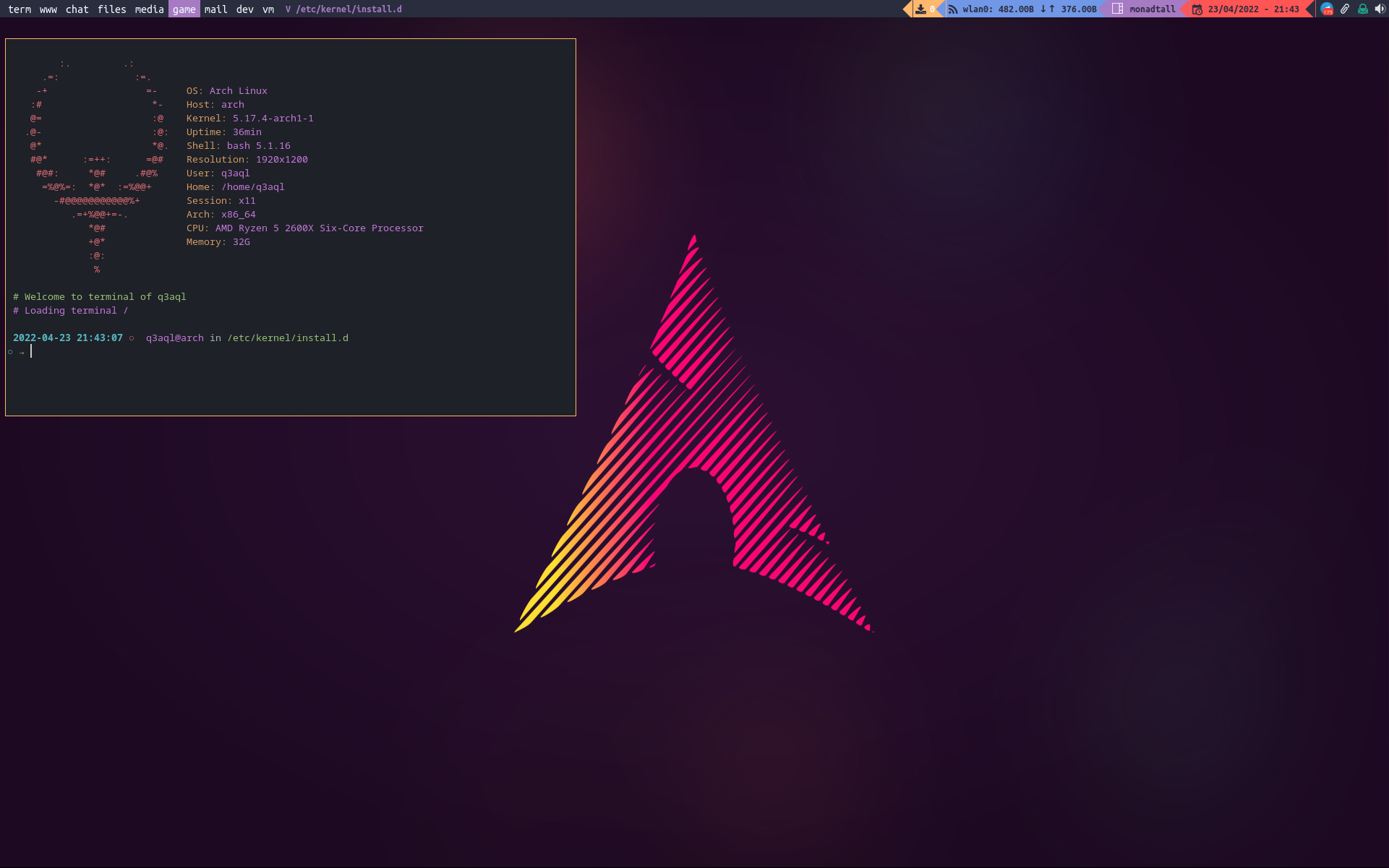
Task: Click the Memory: 32G line
Action: point(218,242)
